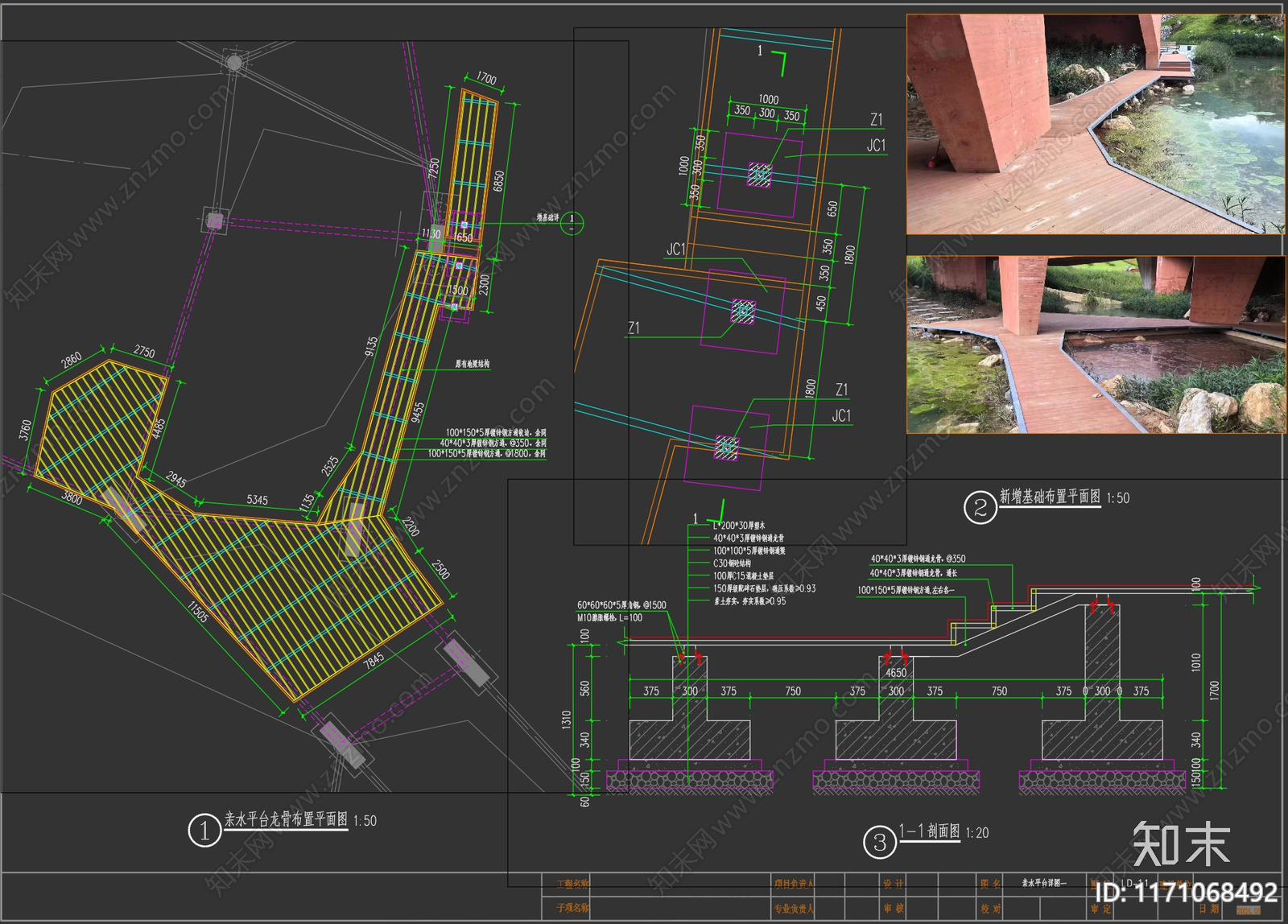
Task: Select annotation 100厚C15混凝土垫层
Action: click(744, 576)
